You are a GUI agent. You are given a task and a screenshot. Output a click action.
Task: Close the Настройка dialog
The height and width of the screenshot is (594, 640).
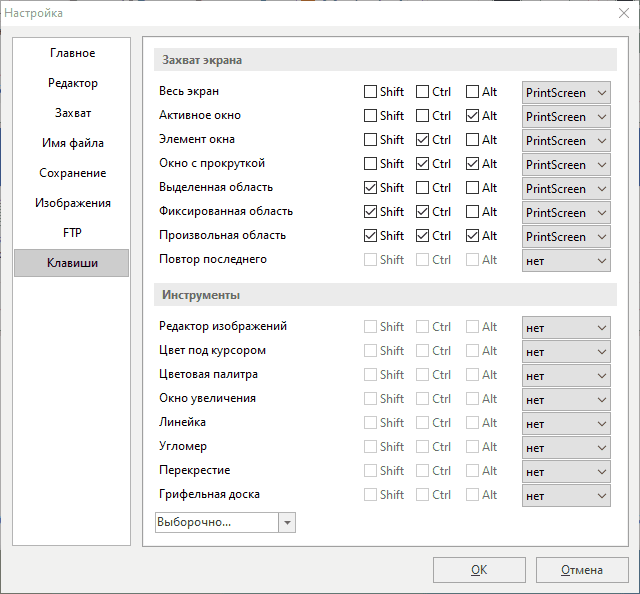click(x=624, y=13)
